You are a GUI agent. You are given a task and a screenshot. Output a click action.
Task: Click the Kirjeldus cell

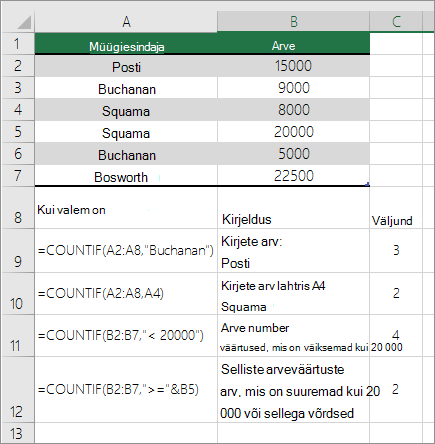tap(293, 208)
